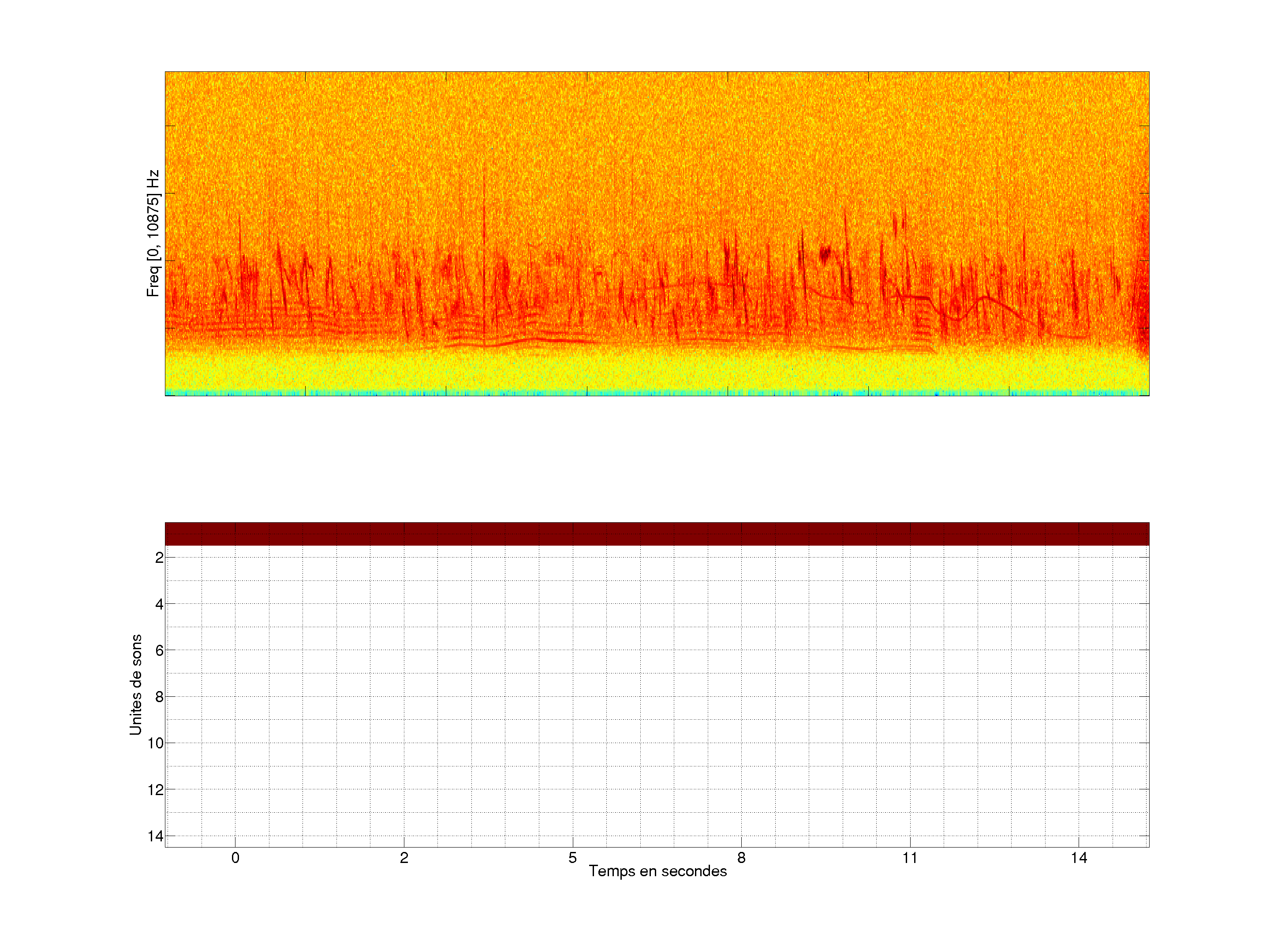Click the x-axis tick label 8

(x=741, y=858)
